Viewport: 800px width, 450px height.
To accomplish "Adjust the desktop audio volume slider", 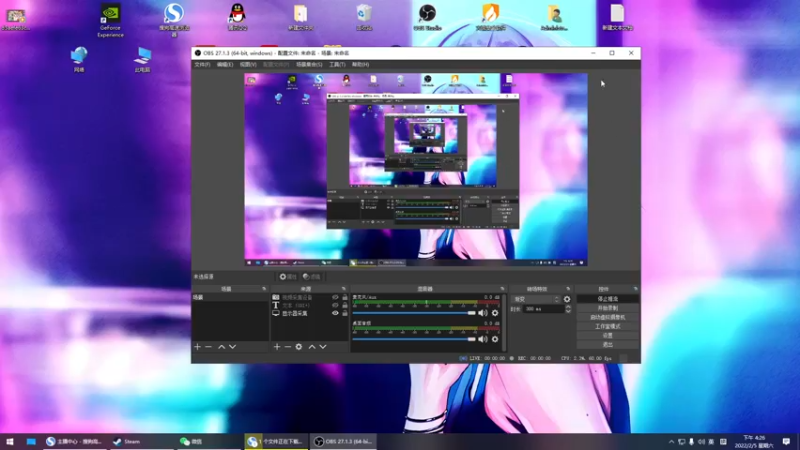I will pos(414,339).
